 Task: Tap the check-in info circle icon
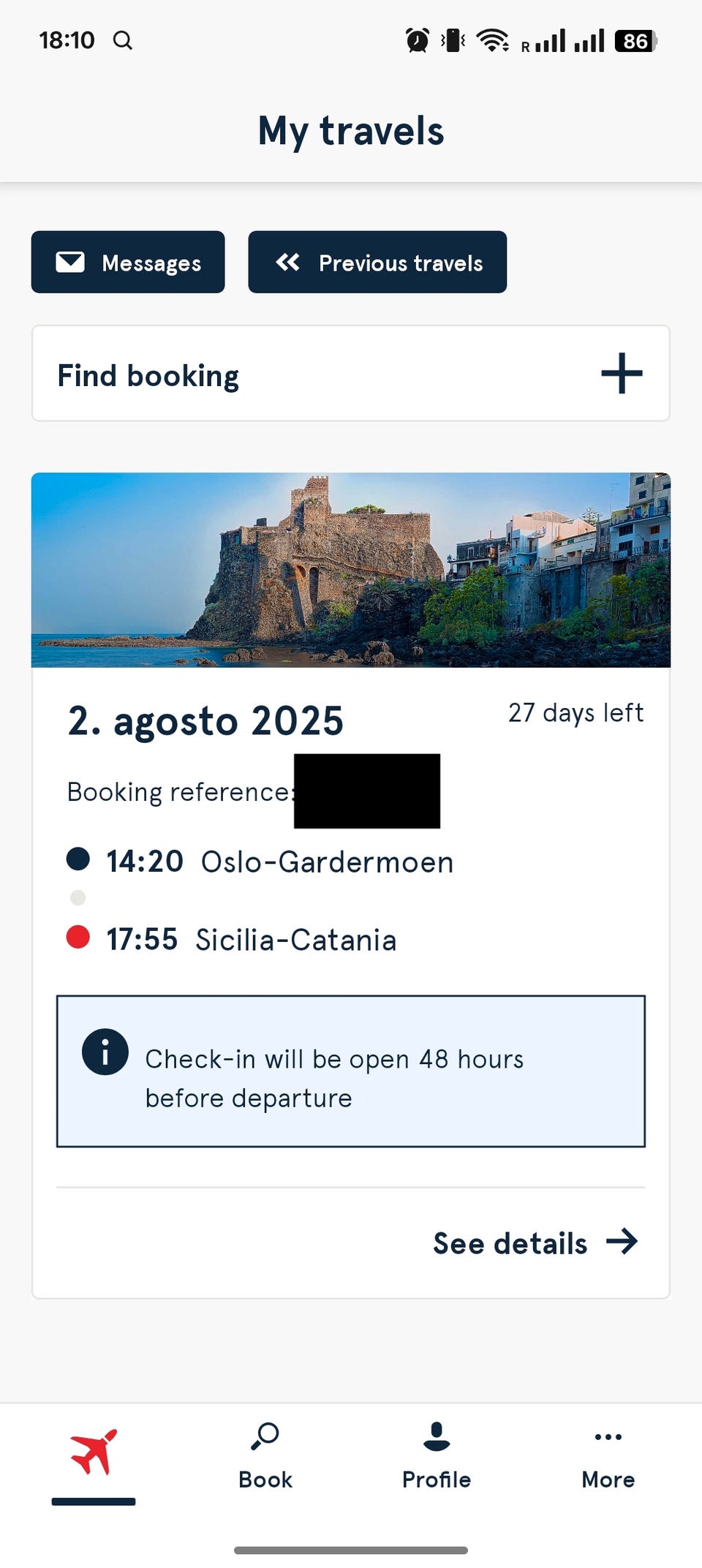click(x=105, y=1052)
